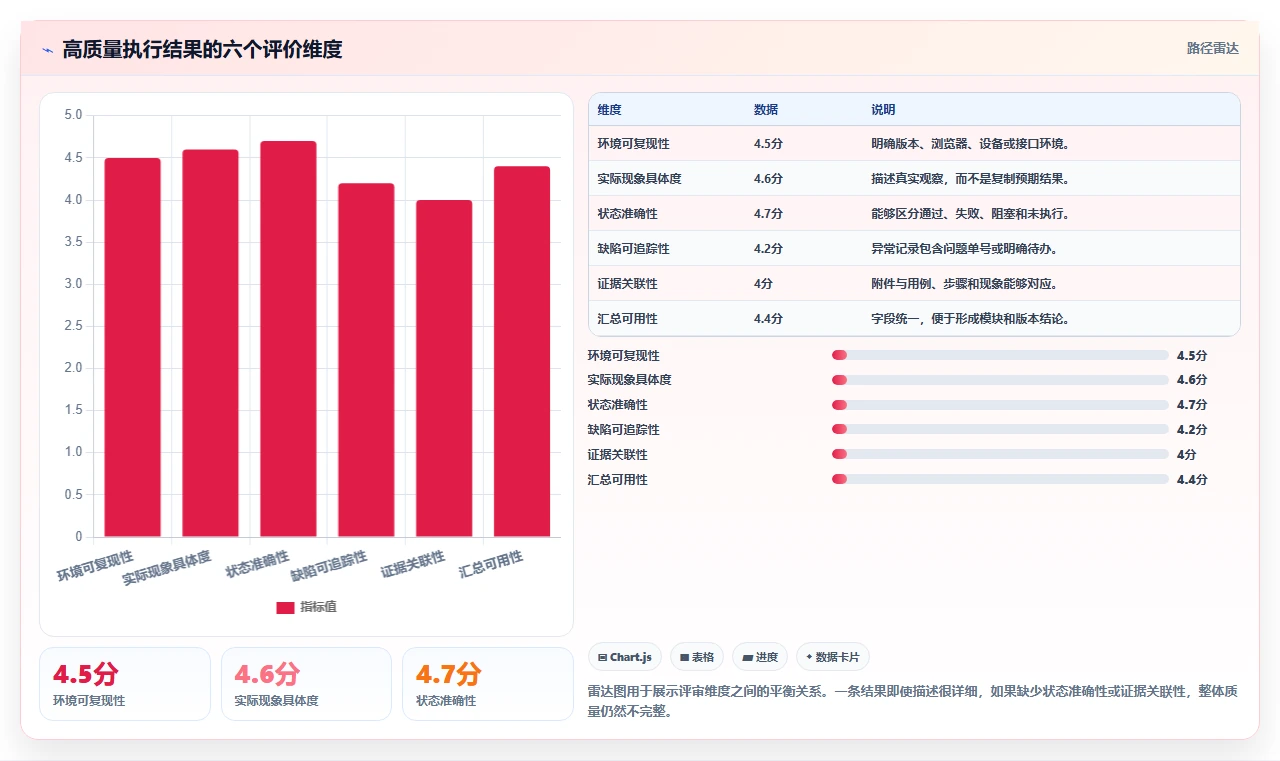
Task: Click the 汇总可用性 progress bar
Action: tap(1000, 479)
